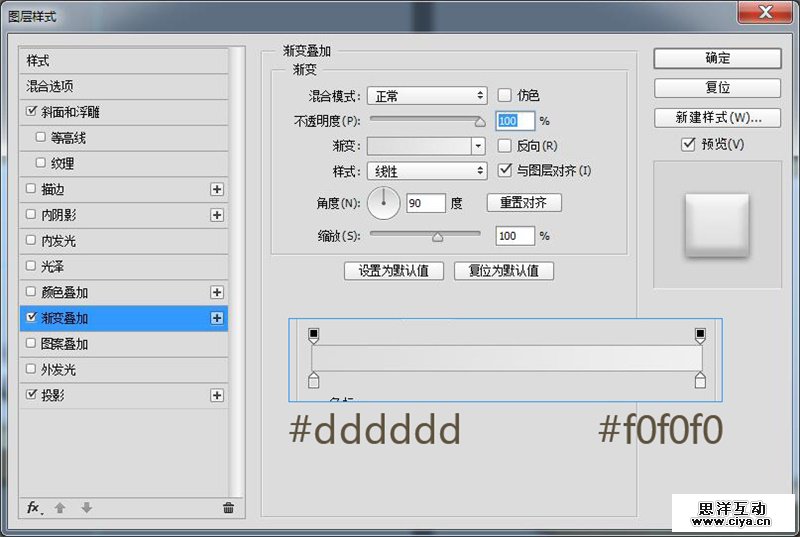This screenshot has height=537, width=800.
Task: Click the 不透明度 opacity slider handle
Action: (480, 122)
